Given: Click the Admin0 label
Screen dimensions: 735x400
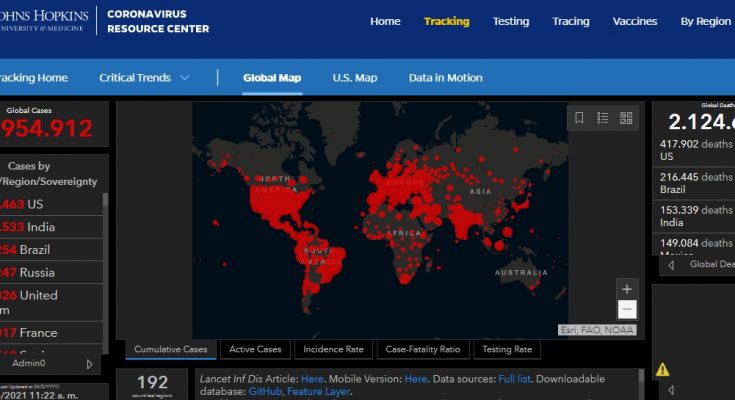Looking at the screenshot, I should tap(29, 363).
